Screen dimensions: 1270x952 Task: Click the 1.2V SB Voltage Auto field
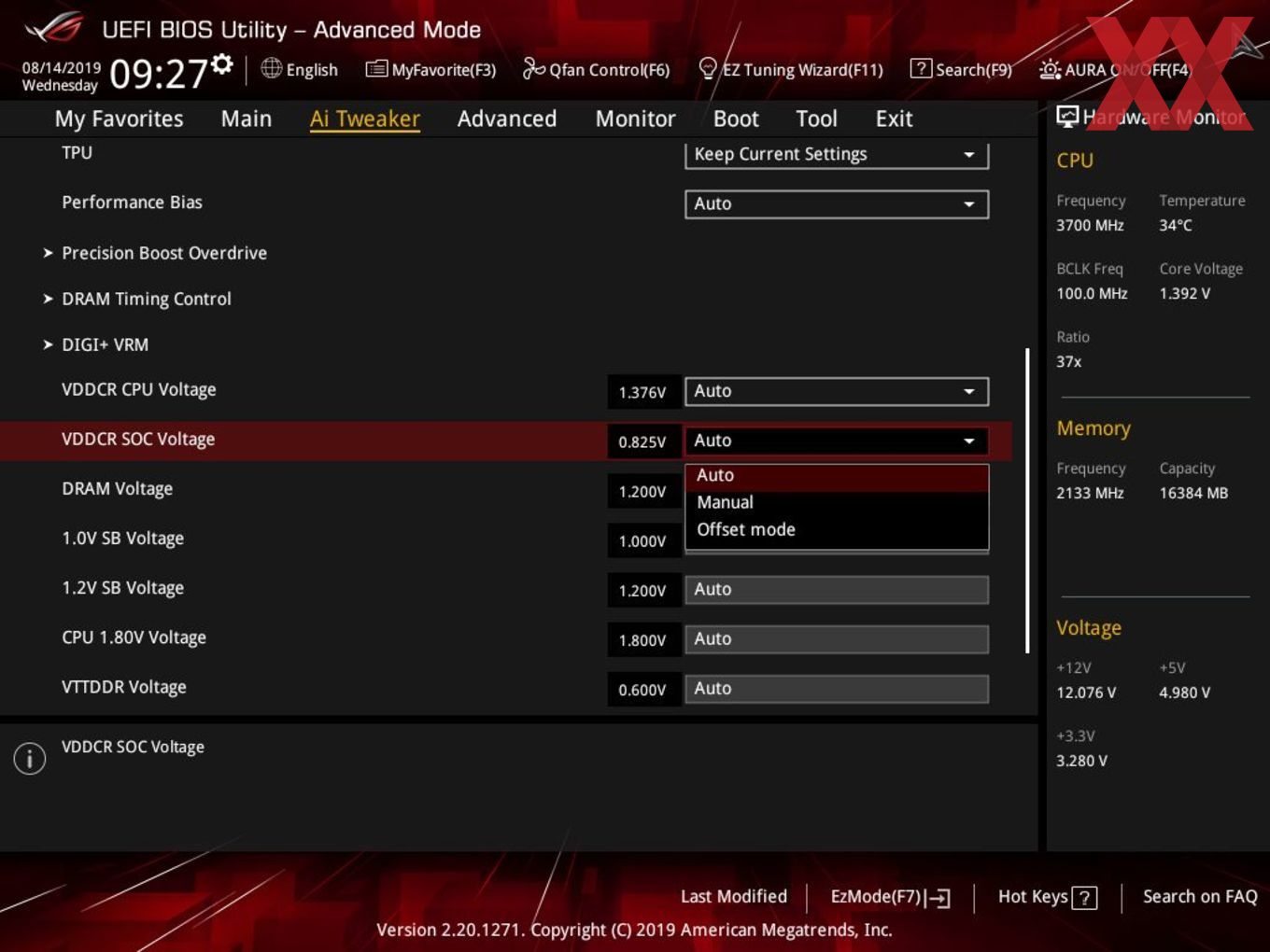click(x=837, y=590)
